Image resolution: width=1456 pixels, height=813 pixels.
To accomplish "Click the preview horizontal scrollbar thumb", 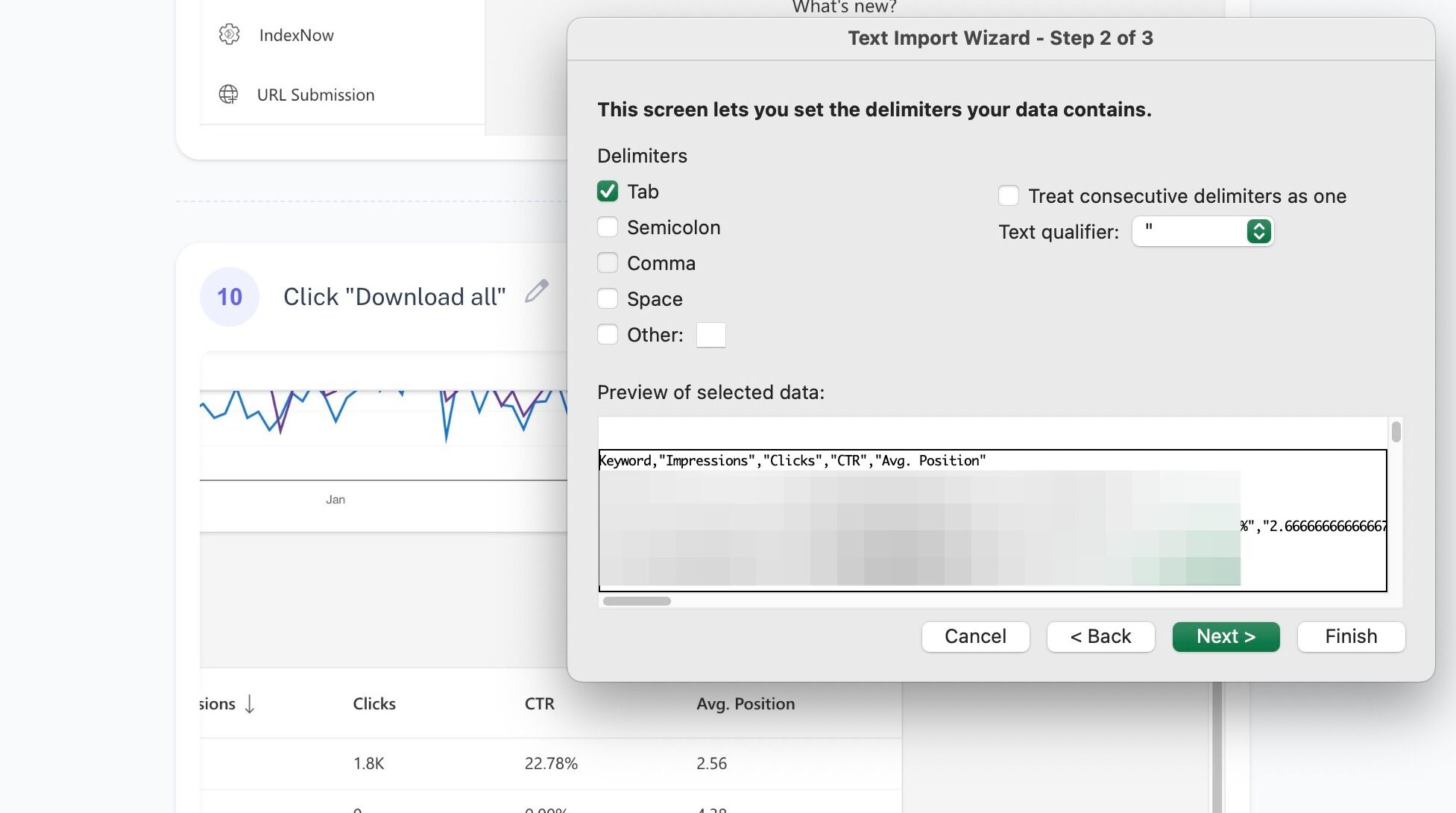I will click(637, 601).
